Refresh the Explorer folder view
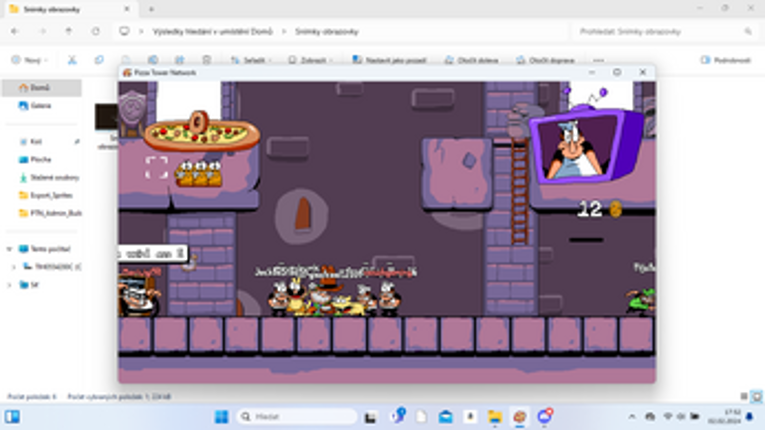 coord(96,31)
